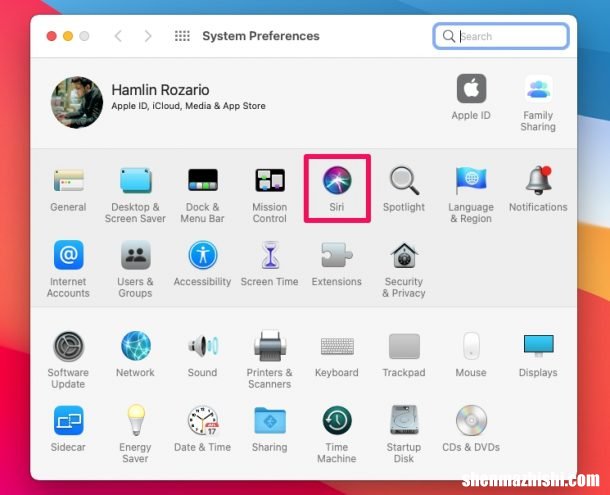Minimize the System Preferences window
The image size is (610, 495).
tap(68, 36)
